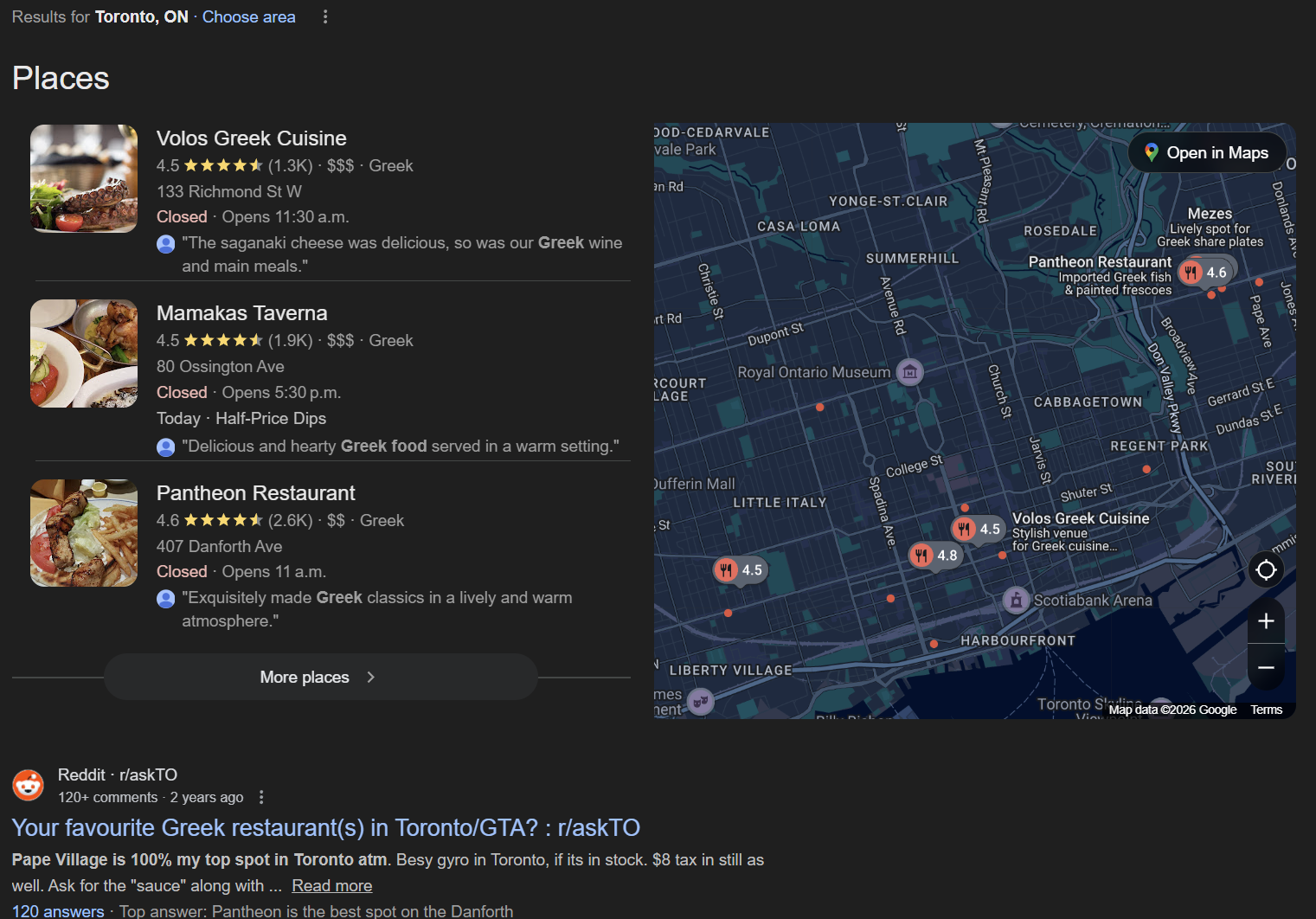
Task: Click the Half-Price Dips offer text
Action: [271, 418]
